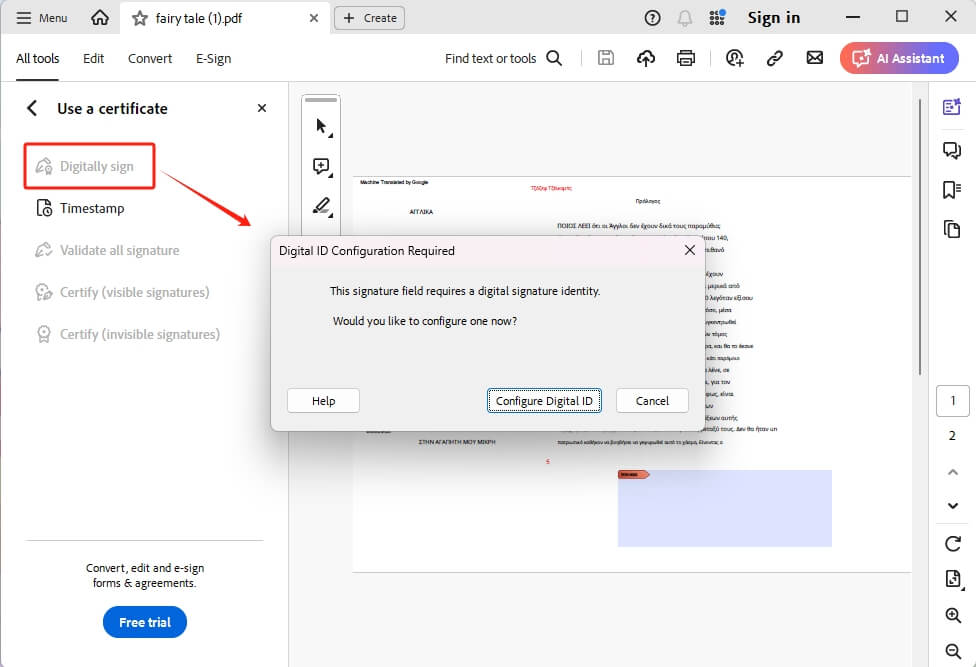Open the AI Assistant

(899, 58)
